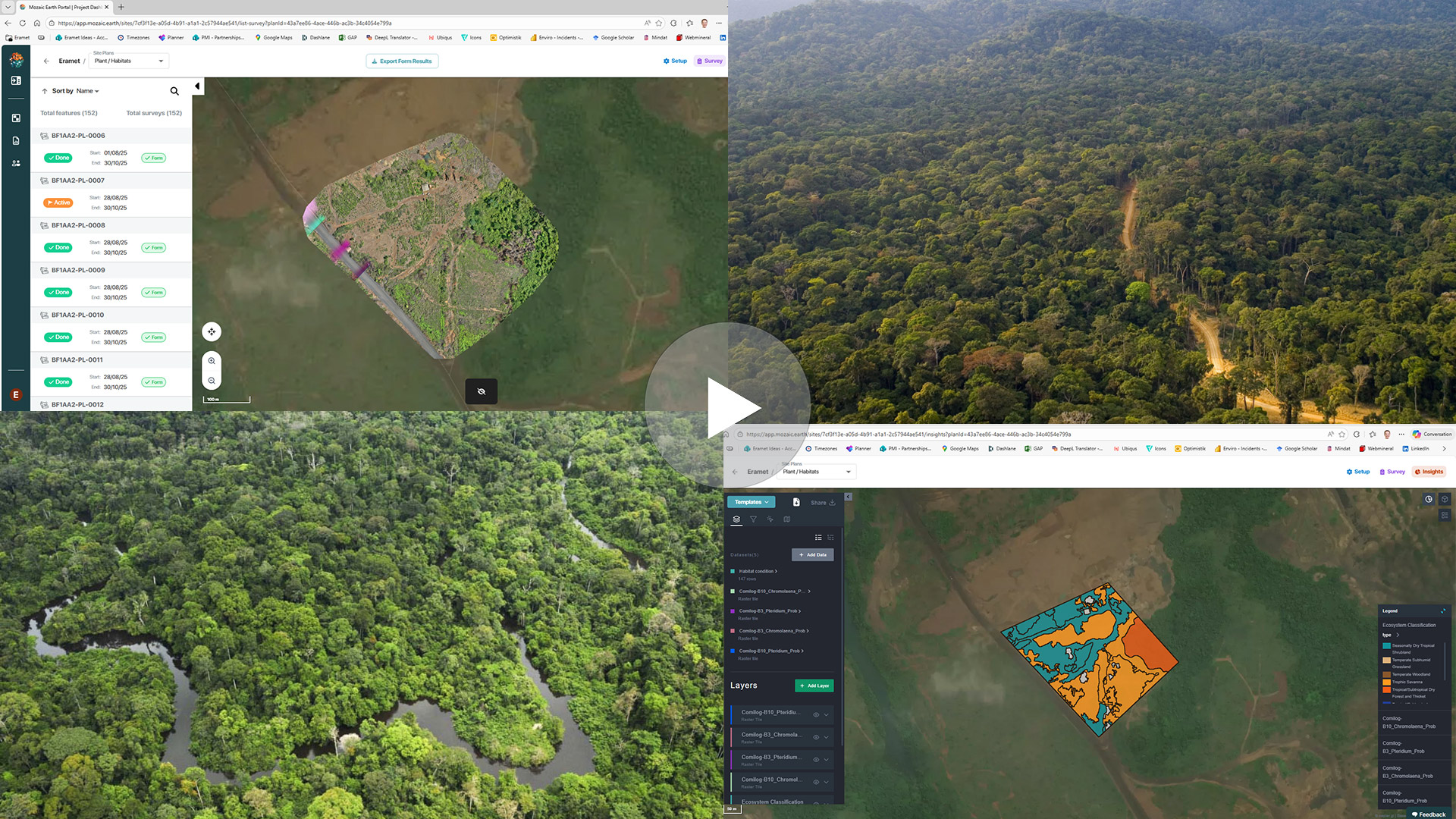Click the green Add Layer button
This screenshot has width=1456, height=819.
point(814,686)
